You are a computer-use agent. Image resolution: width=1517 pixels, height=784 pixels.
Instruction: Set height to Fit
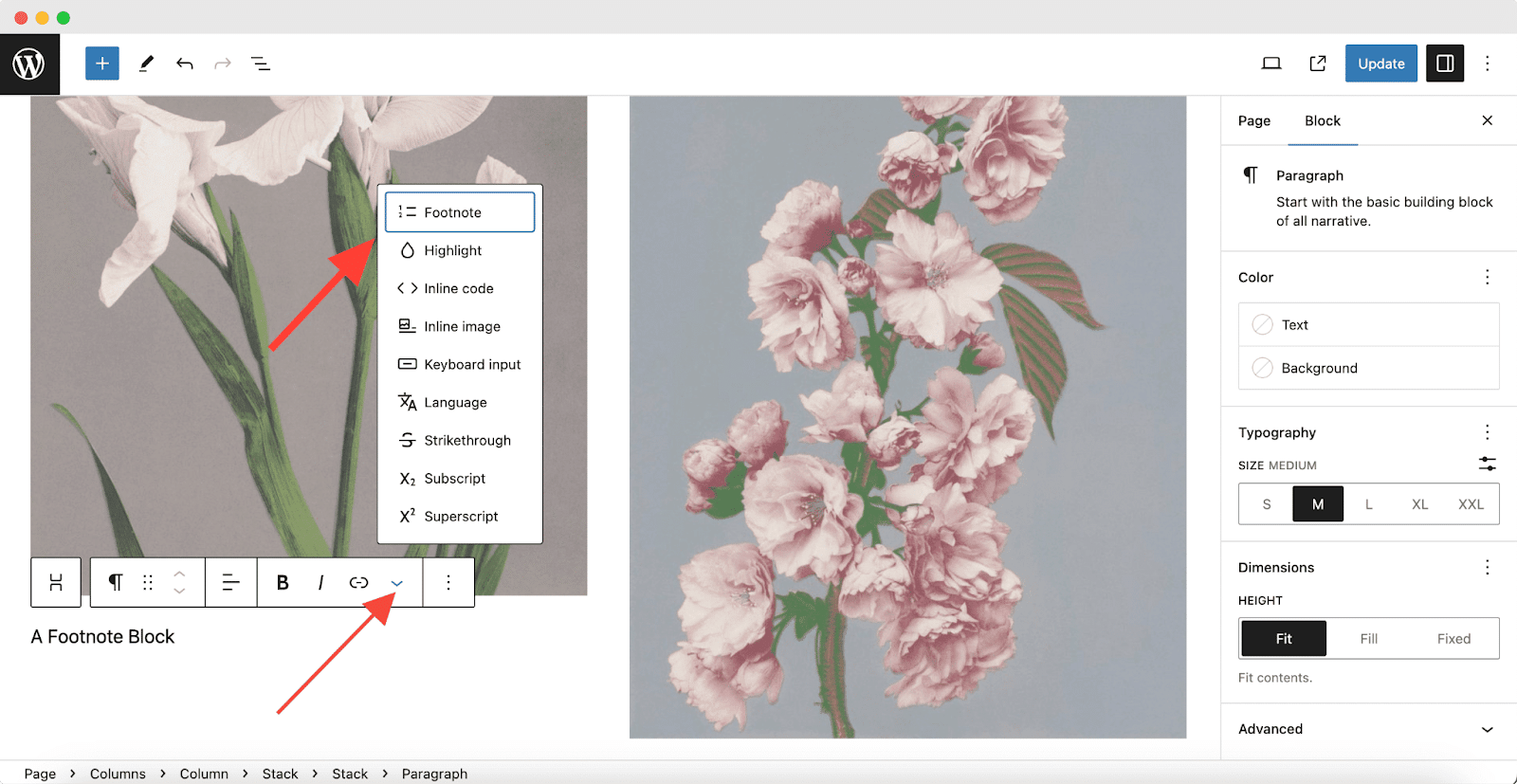click(1284, 639)
